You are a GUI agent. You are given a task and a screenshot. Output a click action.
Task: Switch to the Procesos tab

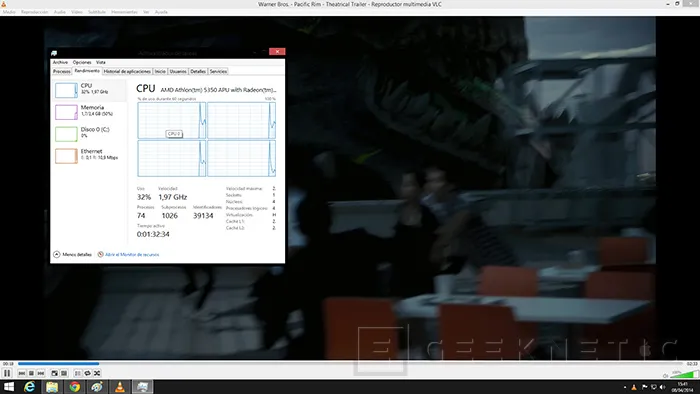(62, 71)
